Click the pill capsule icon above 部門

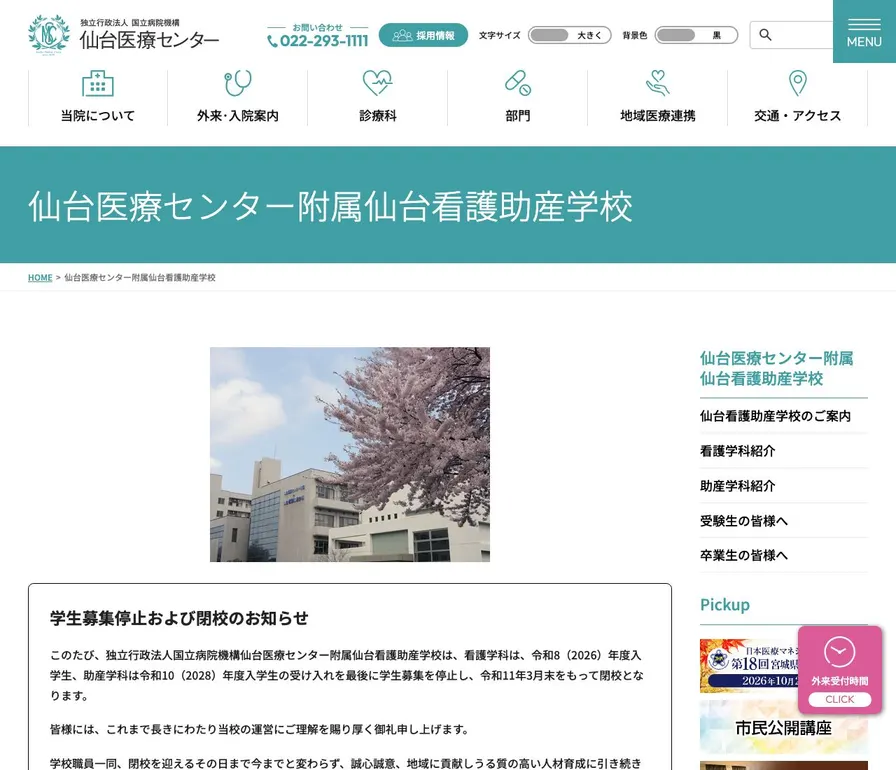[x=518, y=83]
